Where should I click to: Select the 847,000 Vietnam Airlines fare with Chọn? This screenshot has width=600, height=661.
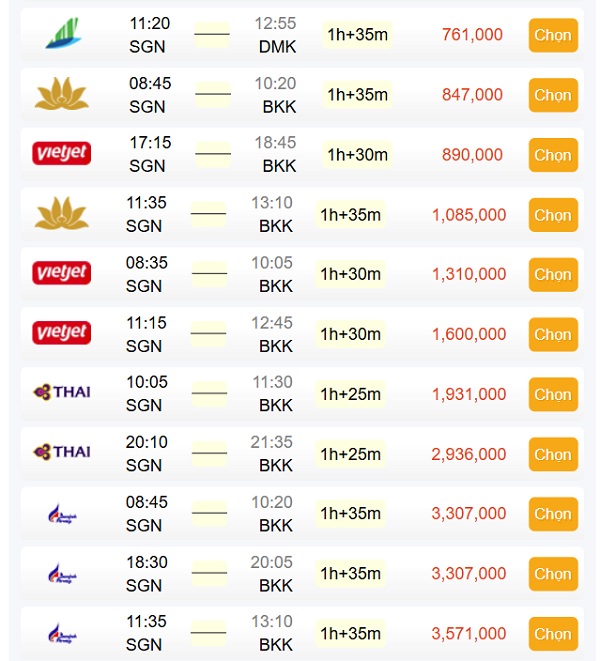tap(552, 95)
